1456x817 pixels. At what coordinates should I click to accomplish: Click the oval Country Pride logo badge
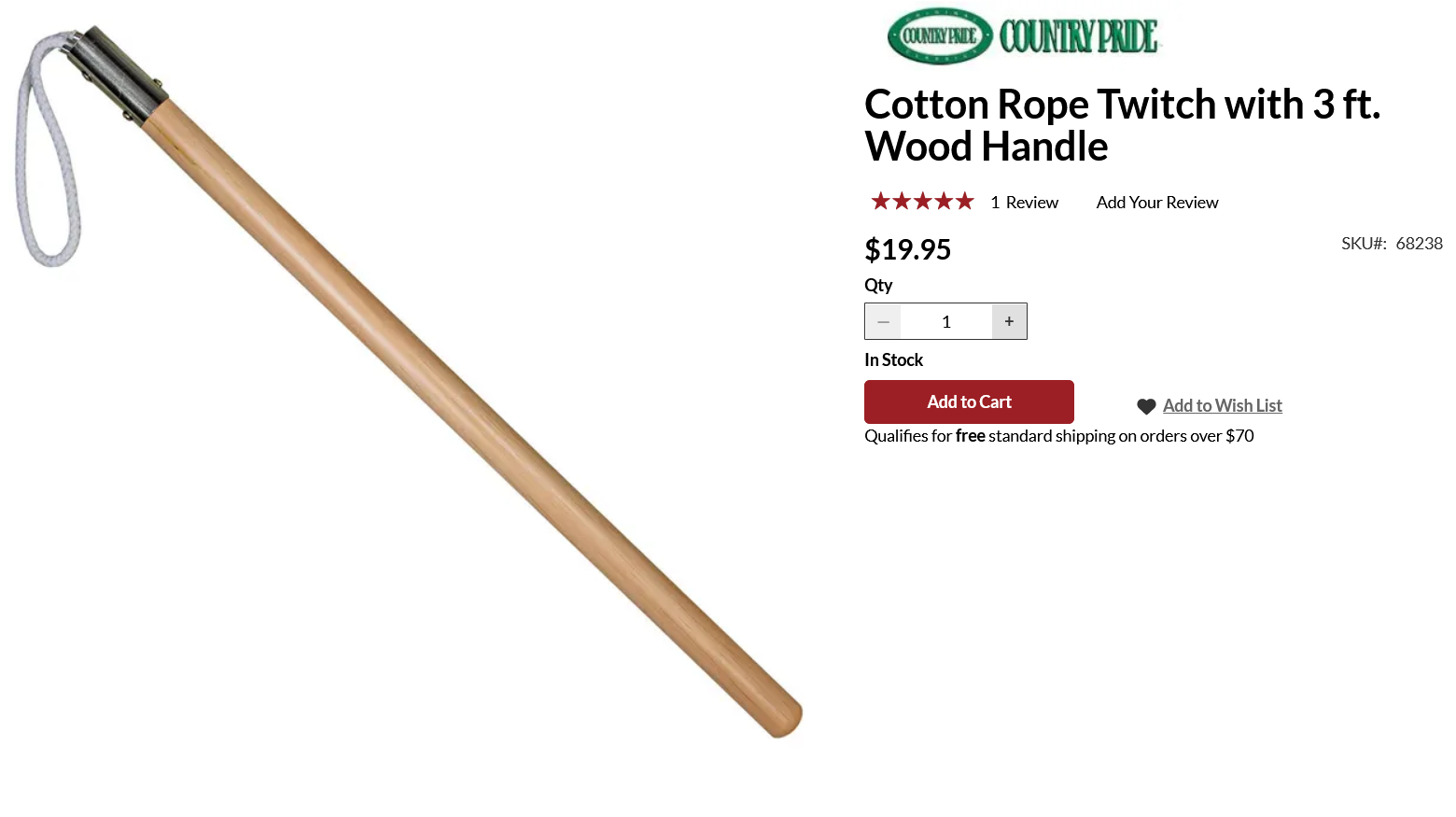coord(939,36)
